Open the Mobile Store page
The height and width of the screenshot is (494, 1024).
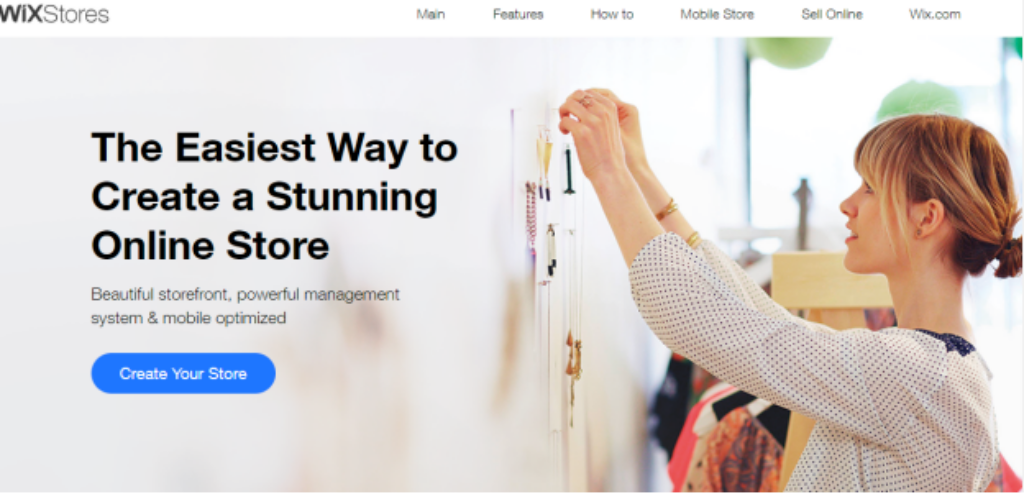[717, 14]
